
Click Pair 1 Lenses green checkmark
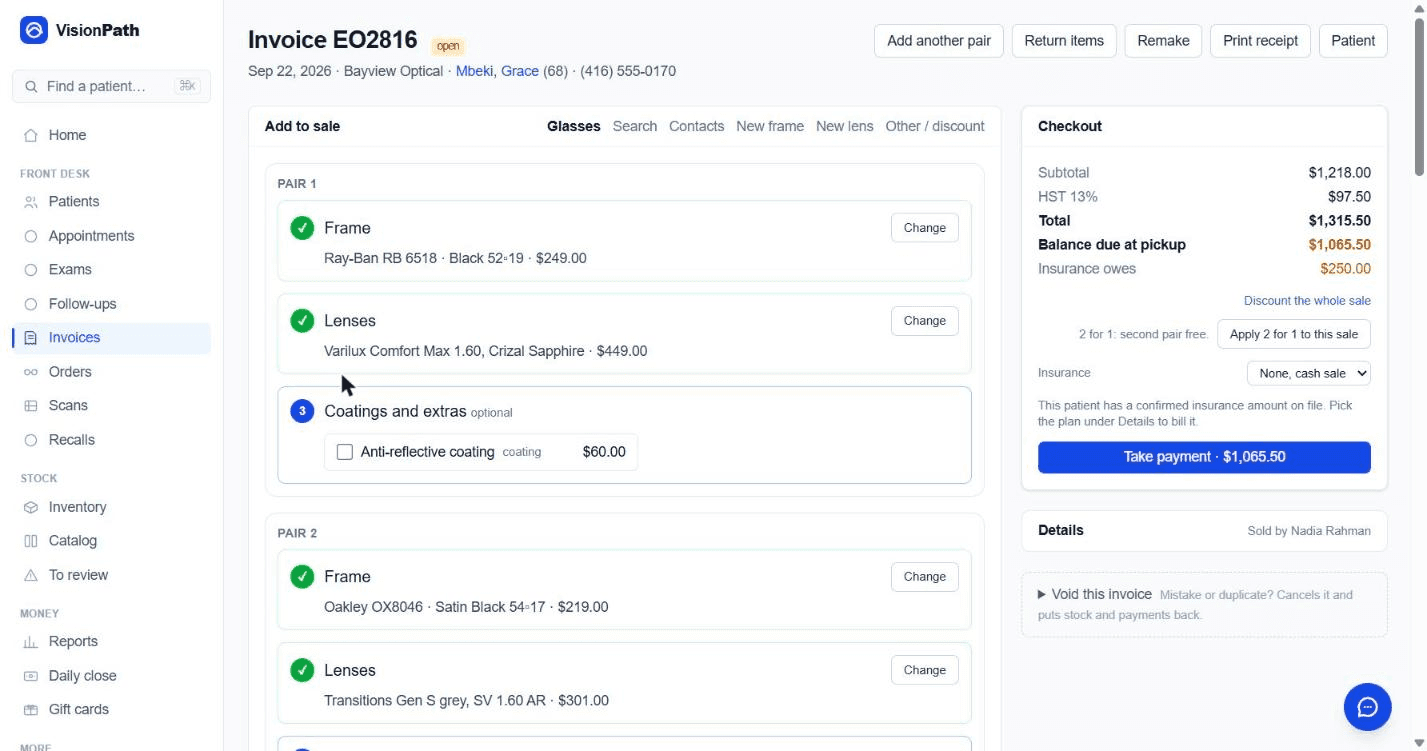pos(302,321)
